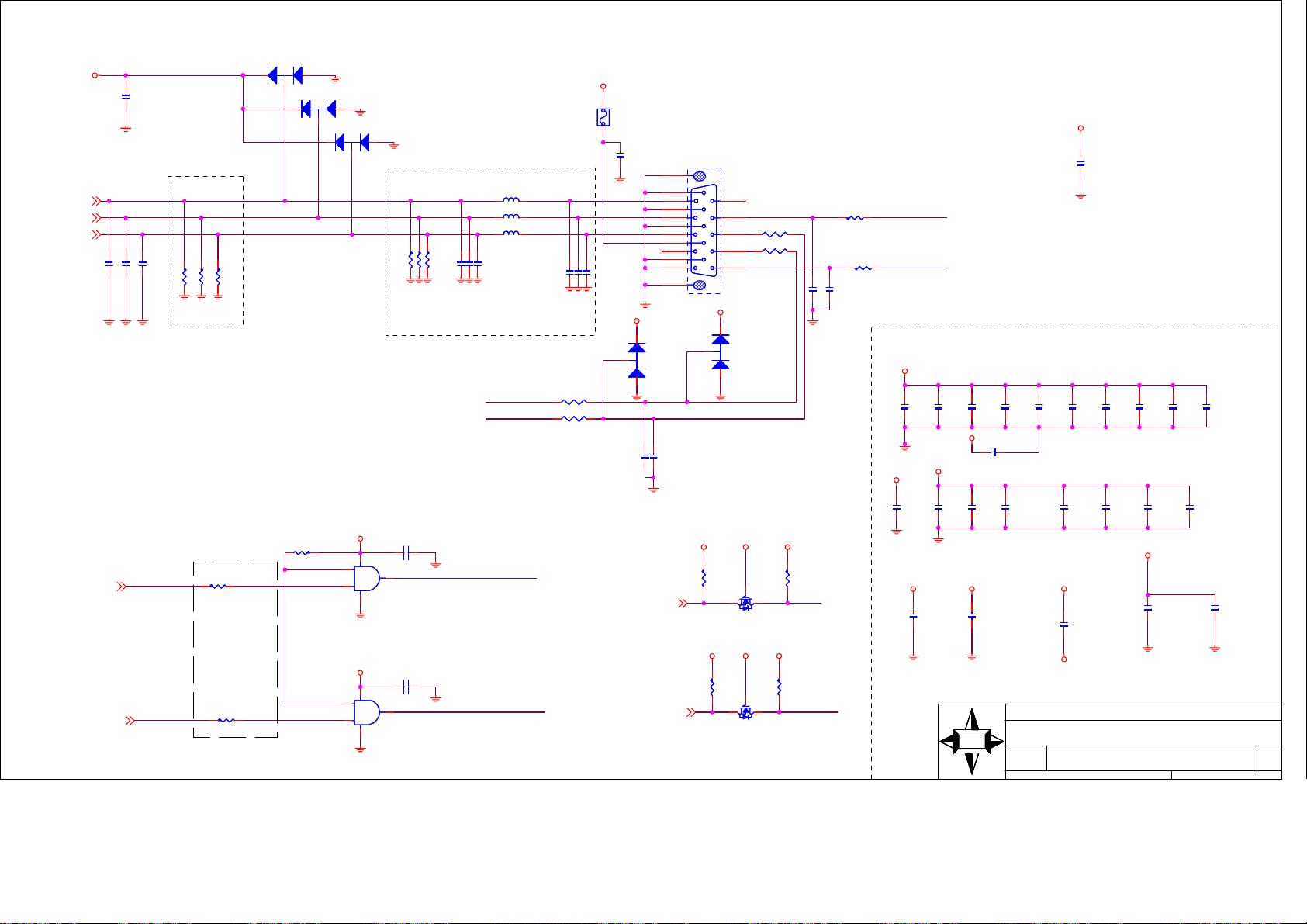Select the fuse symbol above the connector
This screenshot has height=924, width=1307.
click(x=603, y=117)
